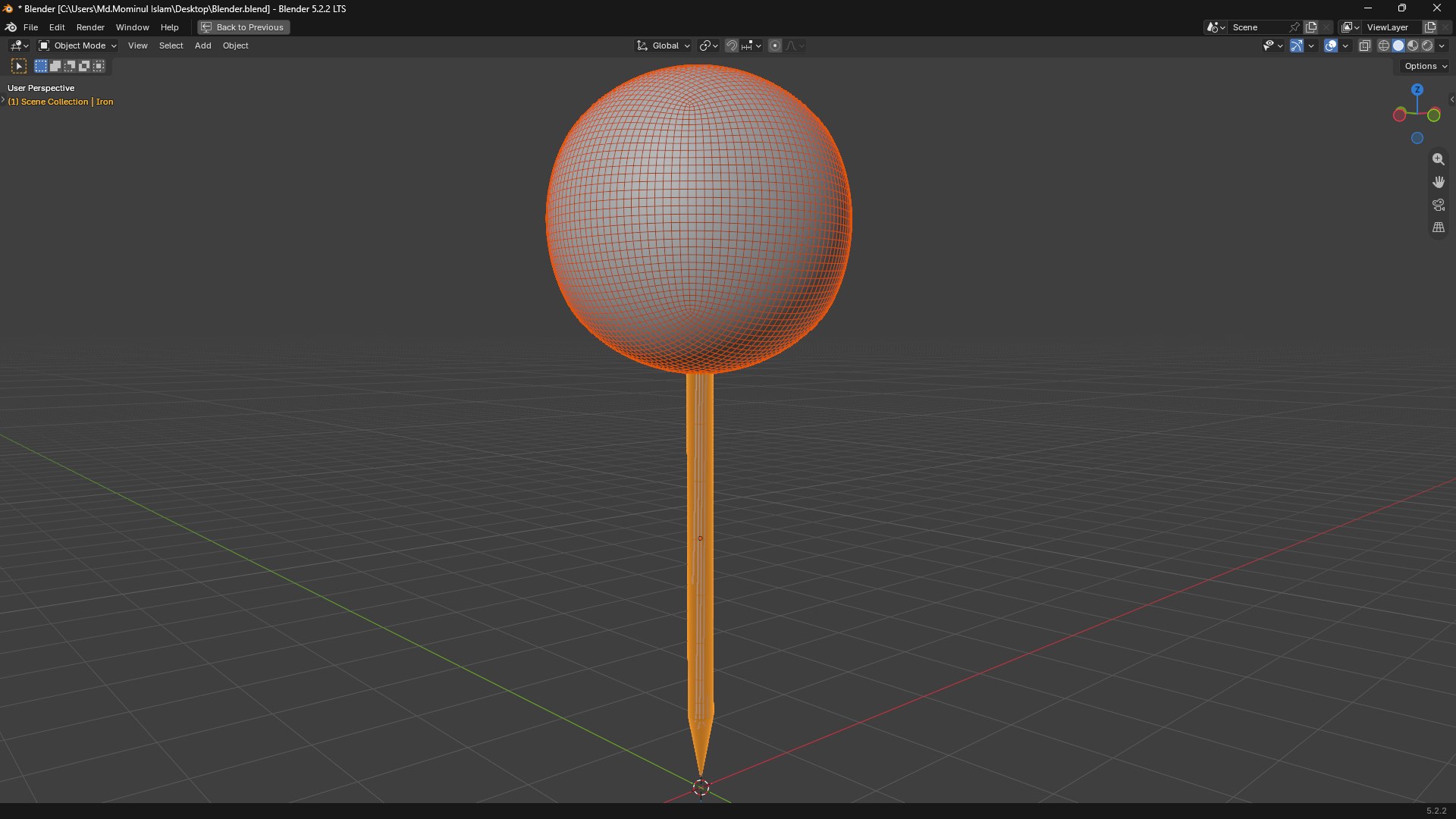
Task: Toggle the camera view icon
Action: tap(1439, 205)
